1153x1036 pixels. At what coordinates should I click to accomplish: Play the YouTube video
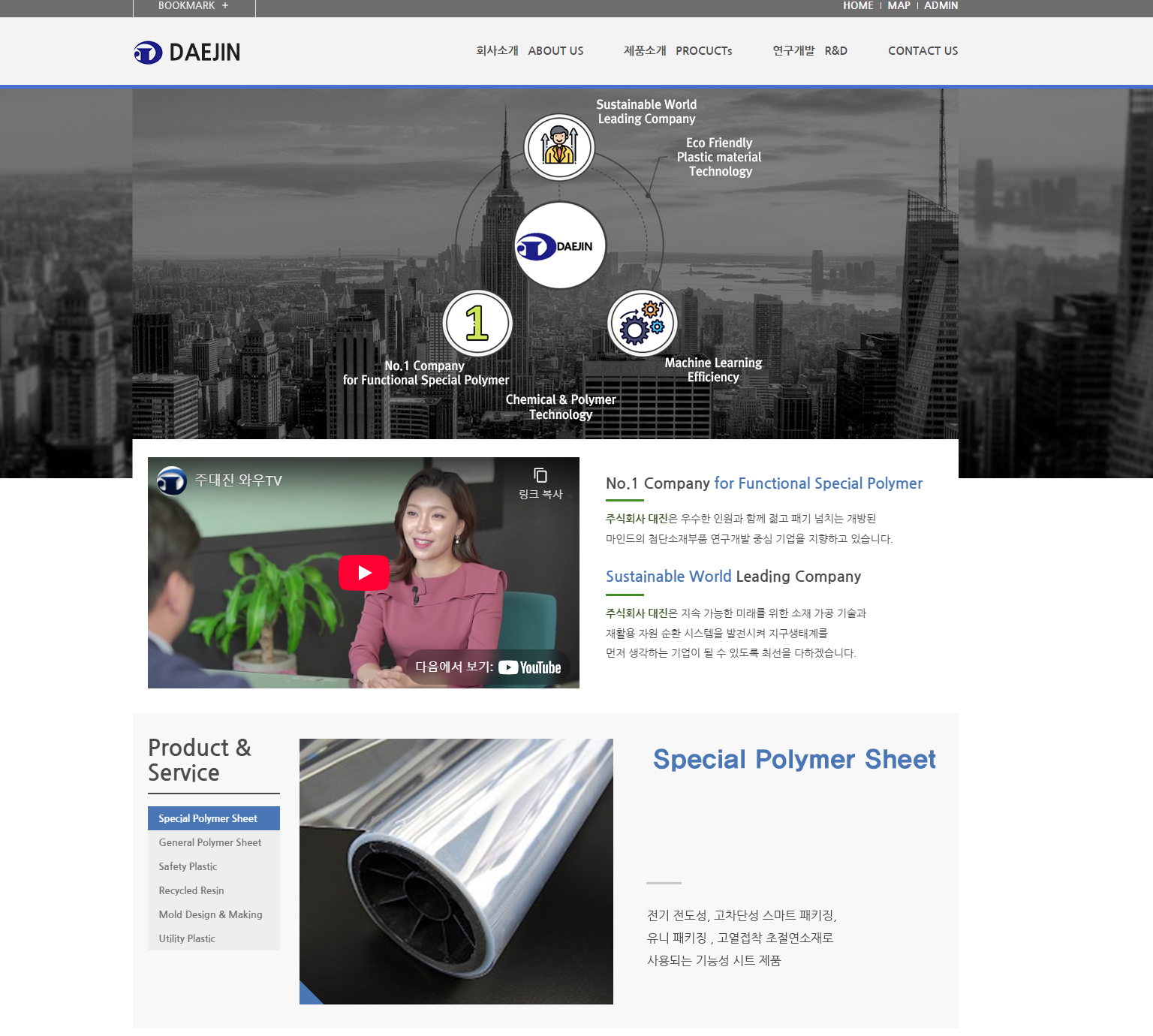[364, 573]
